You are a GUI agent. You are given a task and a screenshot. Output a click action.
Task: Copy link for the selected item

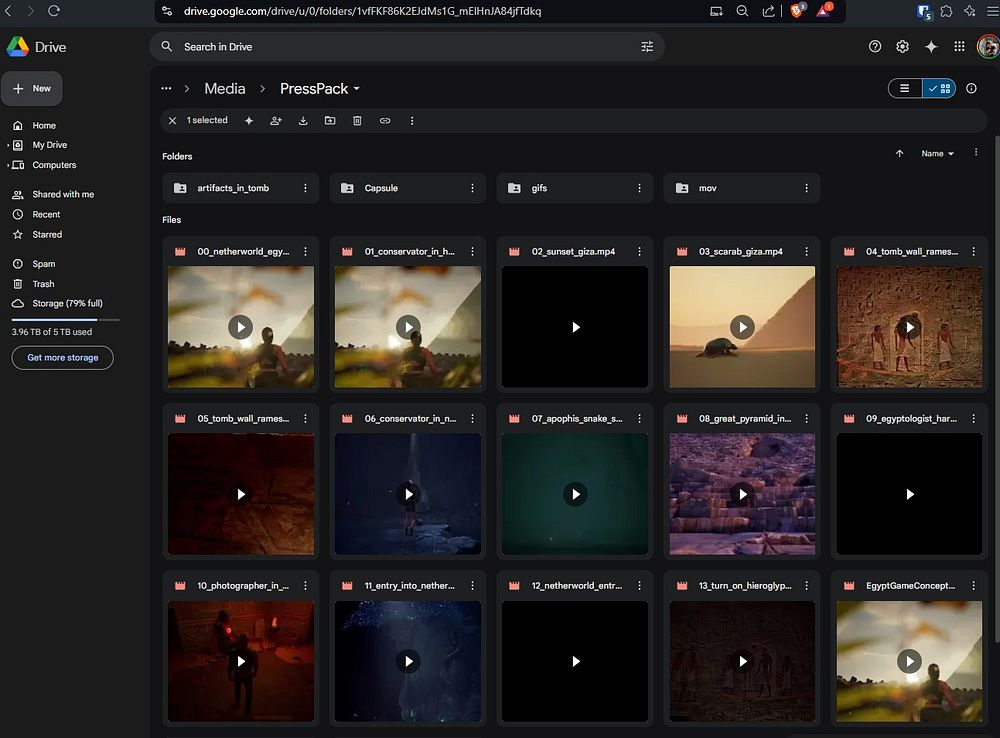pos(385,121)
